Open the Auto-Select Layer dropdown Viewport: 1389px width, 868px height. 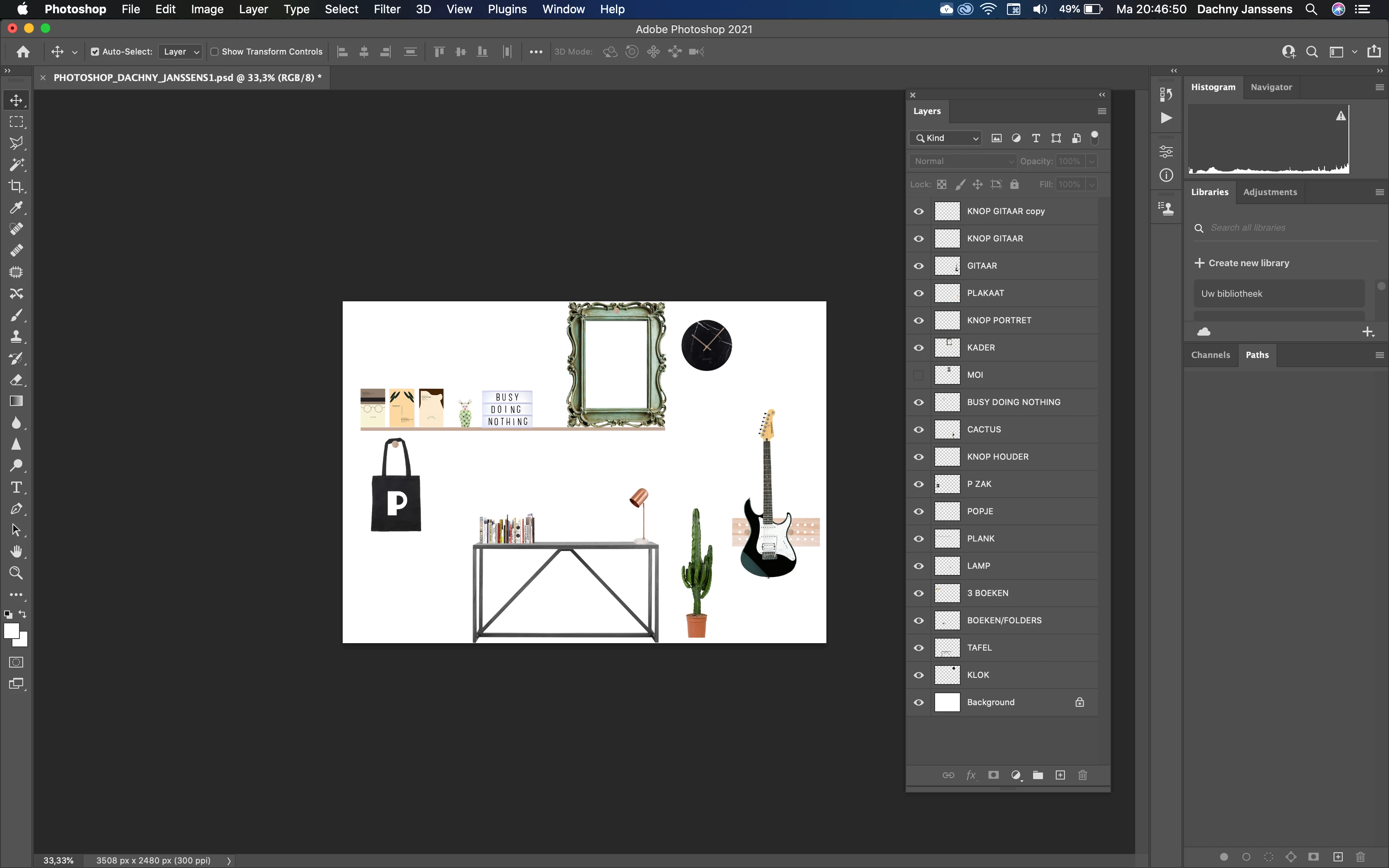(x=180, y=52)
